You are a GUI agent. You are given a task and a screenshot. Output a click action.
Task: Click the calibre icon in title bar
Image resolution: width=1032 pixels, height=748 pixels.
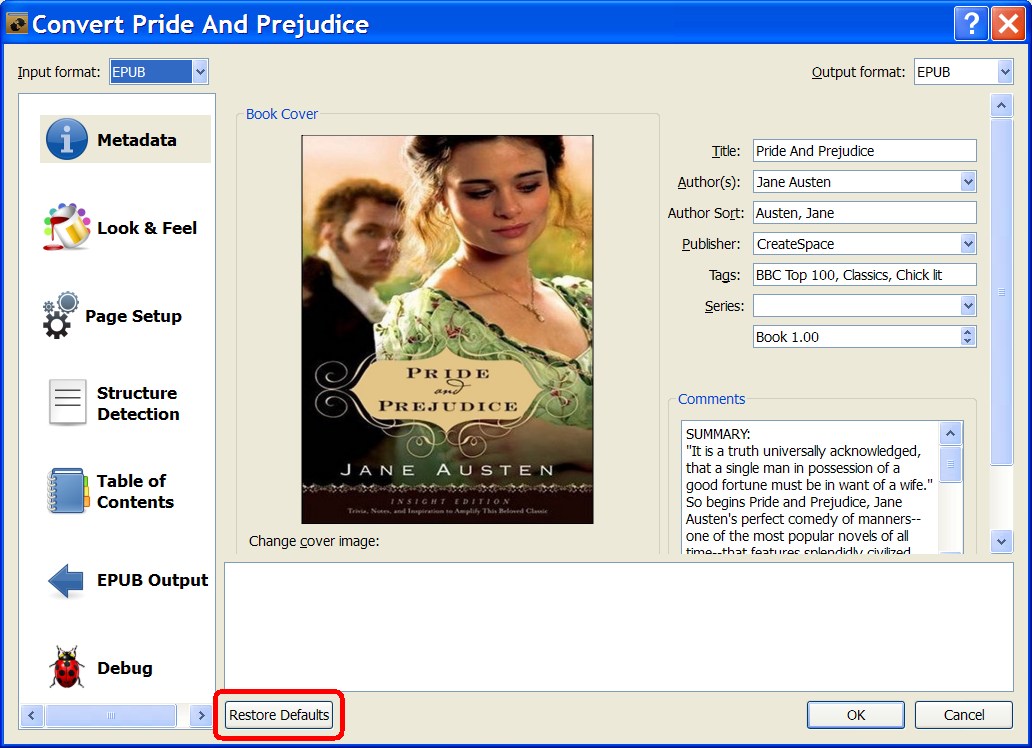point(16,24)
